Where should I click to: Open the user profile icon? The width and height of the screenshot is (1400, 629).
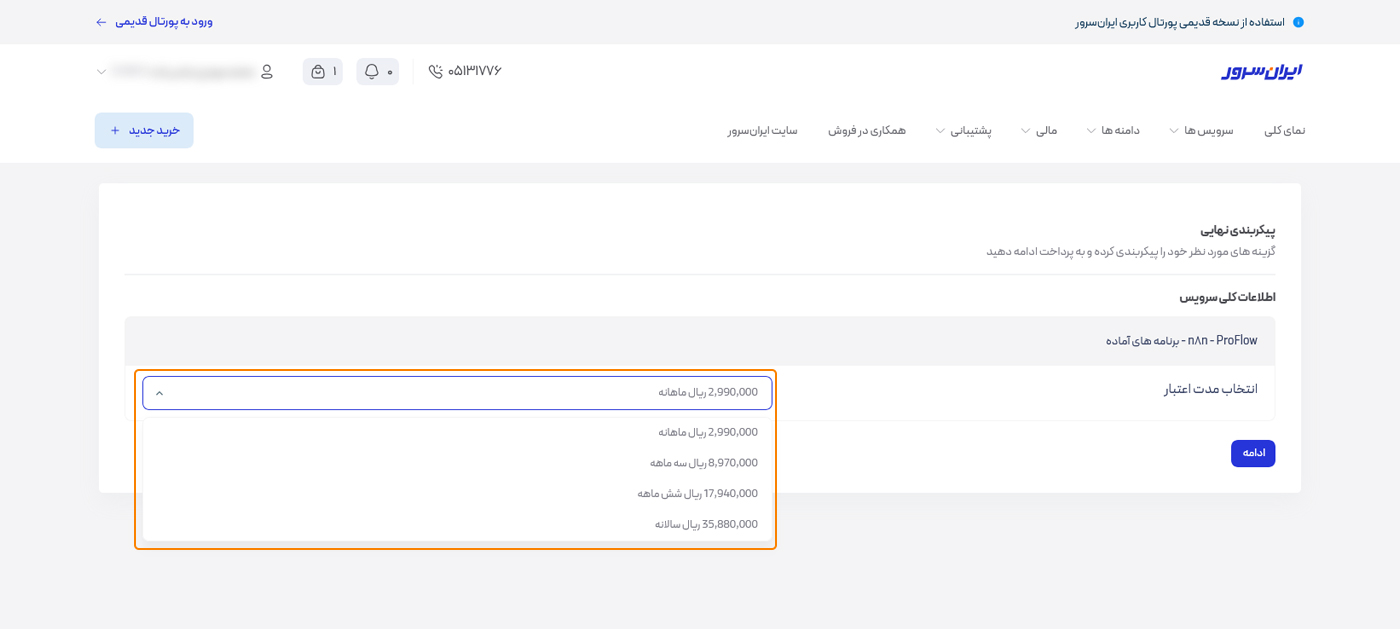267,72
